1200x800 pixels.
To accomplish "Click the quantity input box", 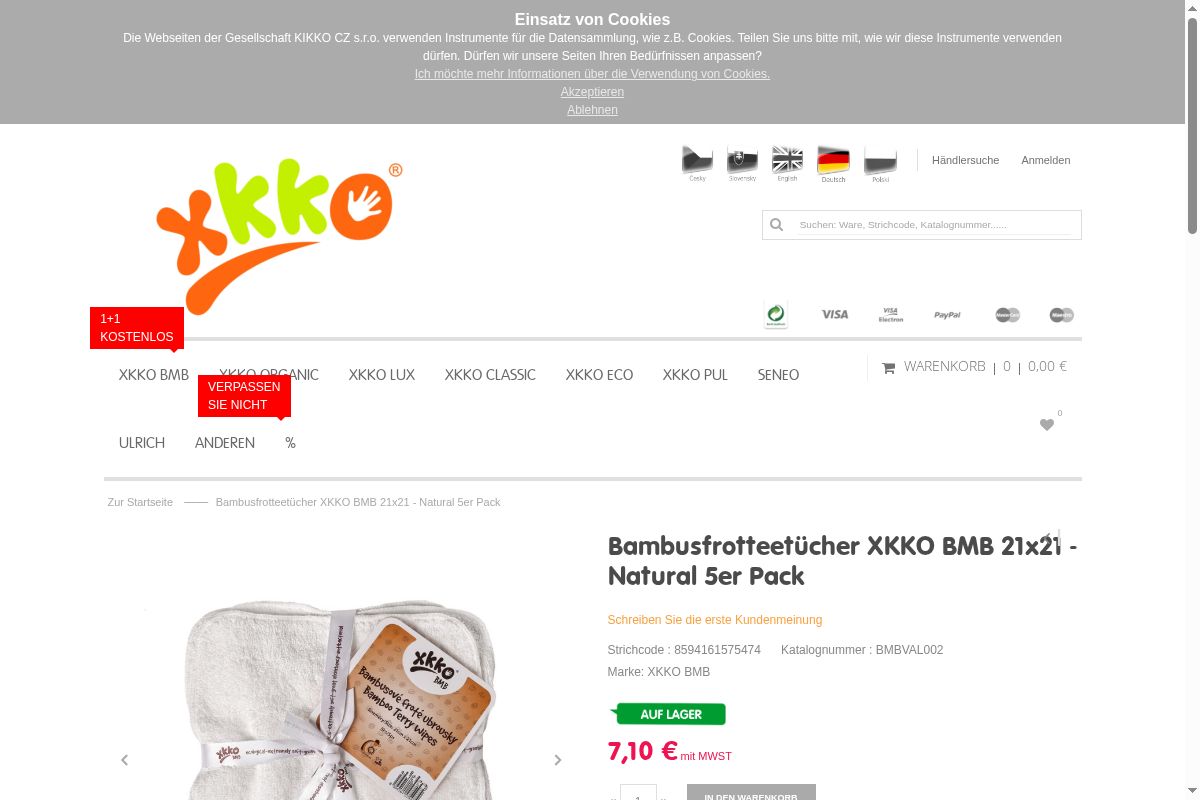I will (x=638, y=792).
